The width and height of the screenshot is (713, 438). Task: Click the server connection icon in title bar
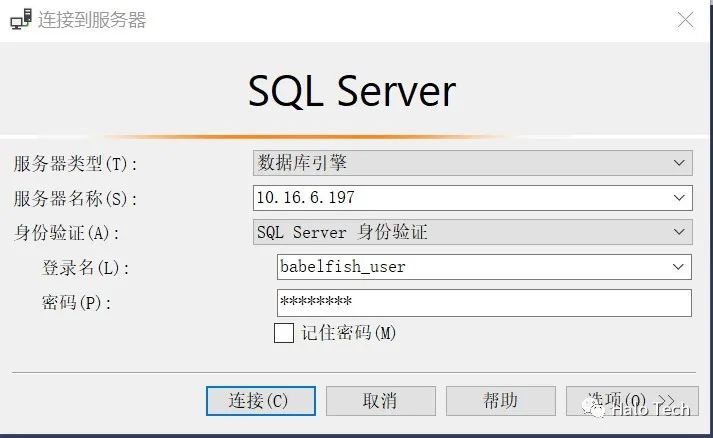click(21, 19)
